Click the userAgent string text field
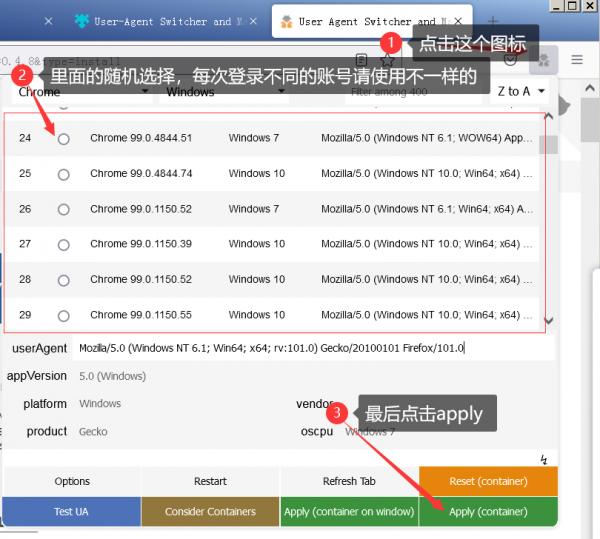This screenshot has width=600, height=539. (312, 349)
